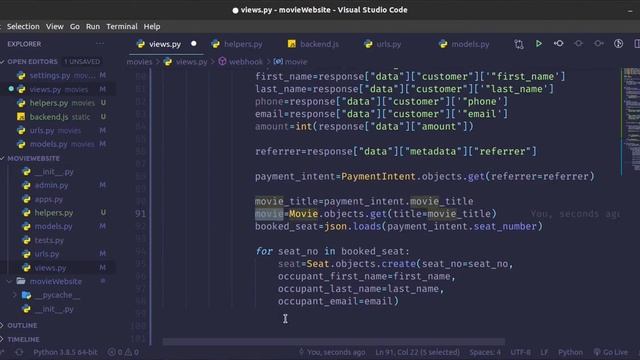Open the compare changes icon in editor toolbar
Viewport: 640px width, 360px height.
click(519, 44)
